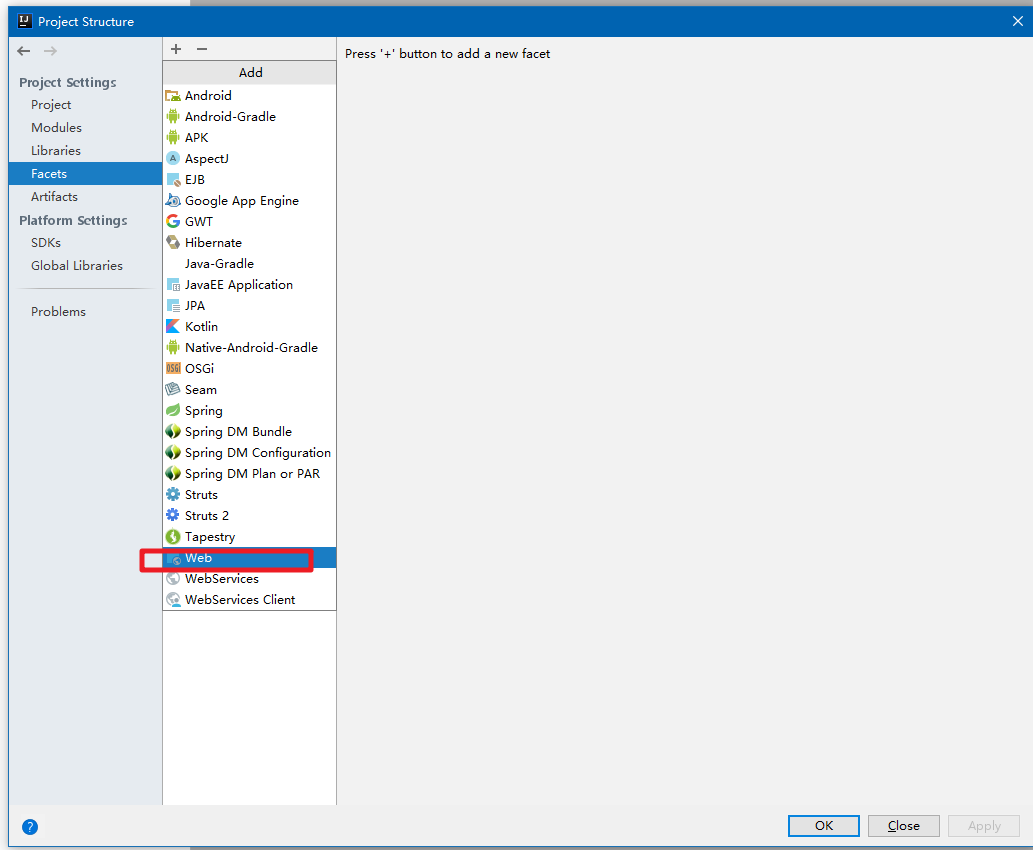
Task: Select 'WebServices Client' text entry
Action: pos(240,600)
